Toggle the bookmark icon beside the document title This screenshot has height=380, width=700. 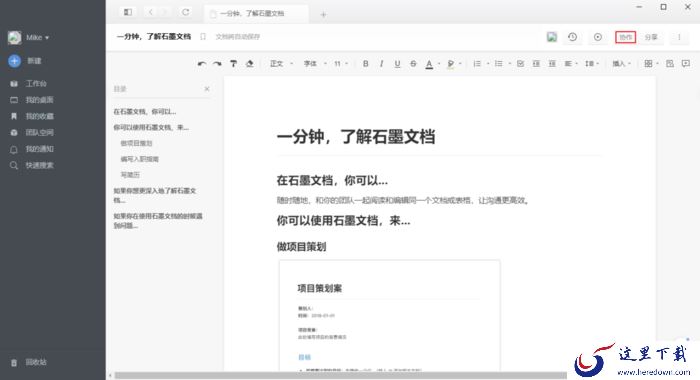(203, 37)
